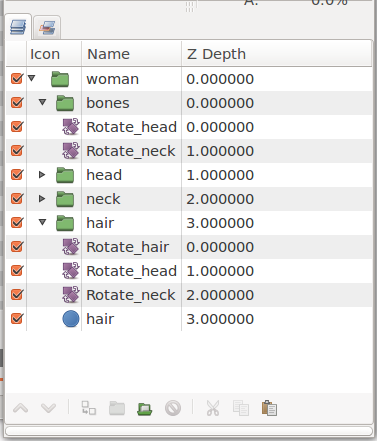Click rotate icon of Rotate_neck at depth 1.000000

click(71, 151)
